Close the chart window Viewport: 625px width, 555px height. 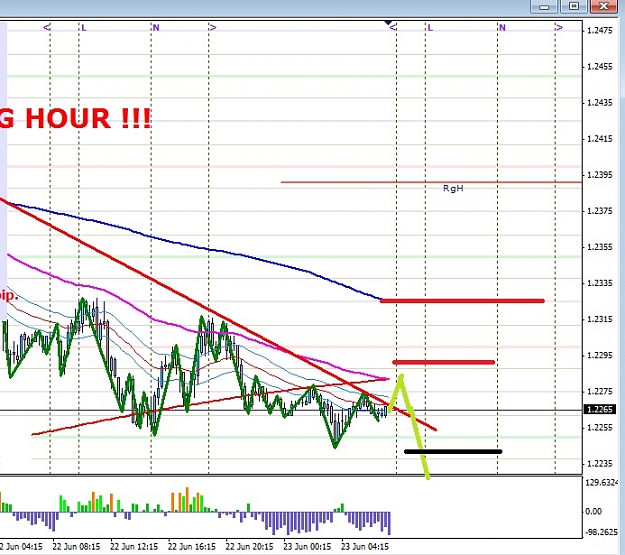point(603,6)
